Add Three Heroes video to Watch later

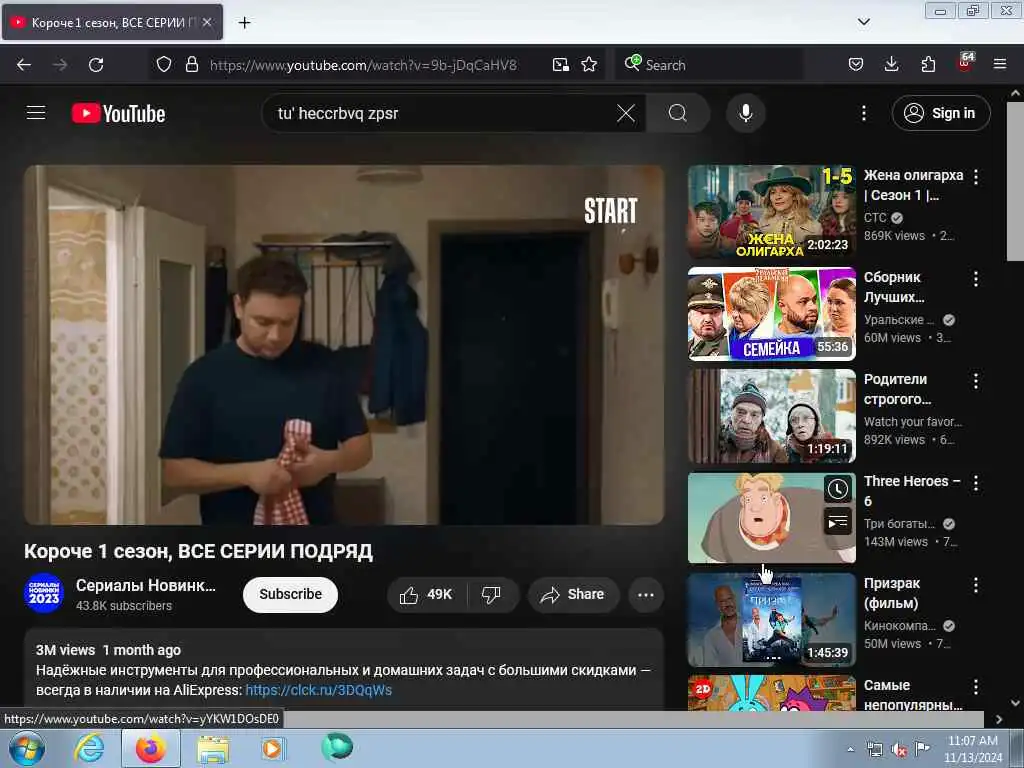point(838,490)
